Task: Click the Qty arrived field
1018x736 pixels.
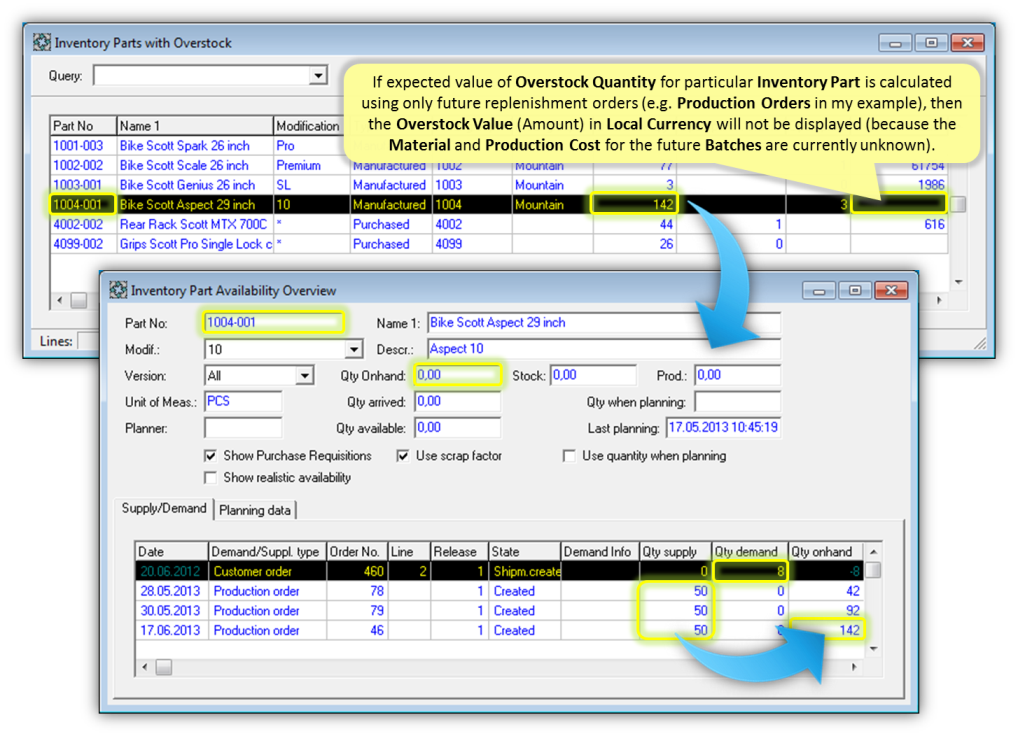Action: 458,402
